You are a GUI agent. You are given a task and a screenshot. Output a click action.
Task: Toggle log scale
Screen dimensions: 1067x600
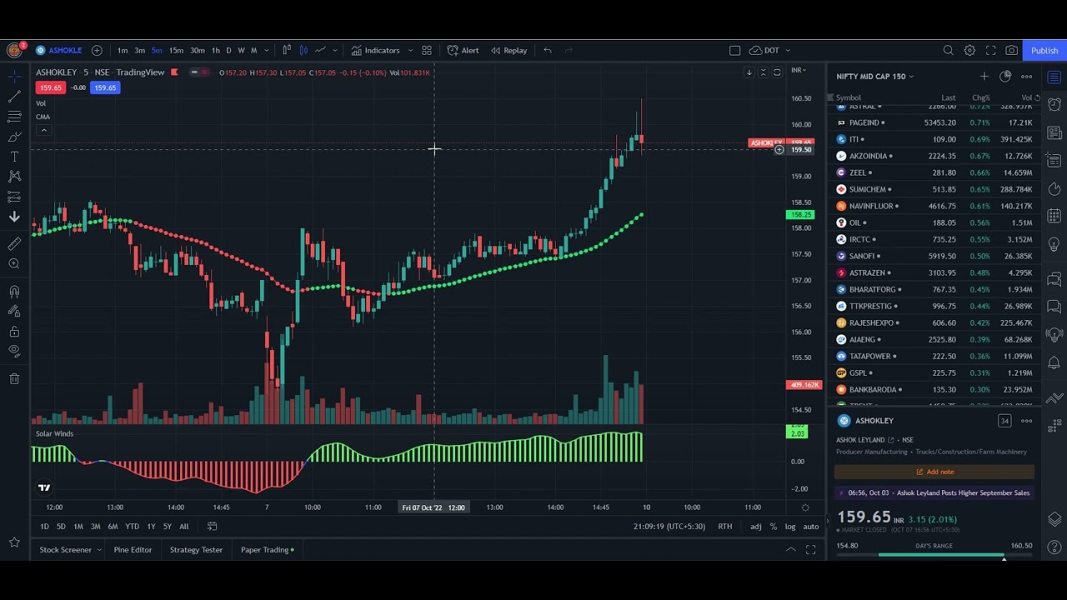point(790,527)
